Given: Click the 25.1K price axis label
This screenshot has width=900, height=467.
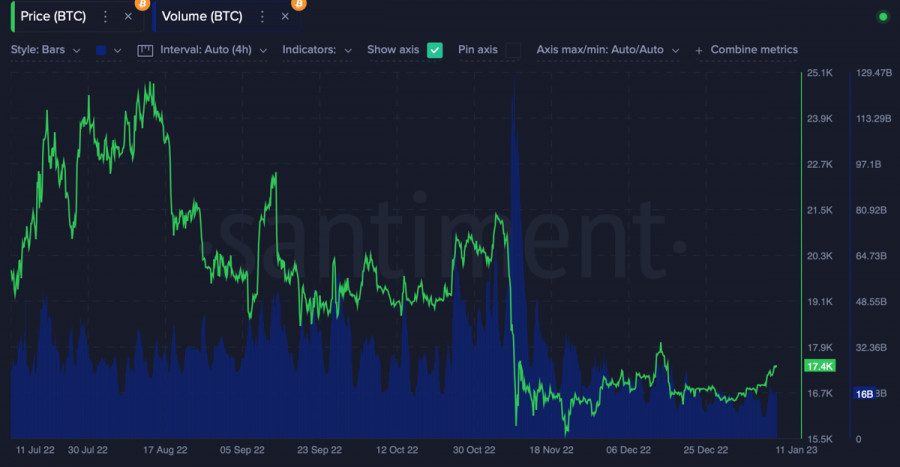Looking at the screenshot, I should [x=820, y=73].
